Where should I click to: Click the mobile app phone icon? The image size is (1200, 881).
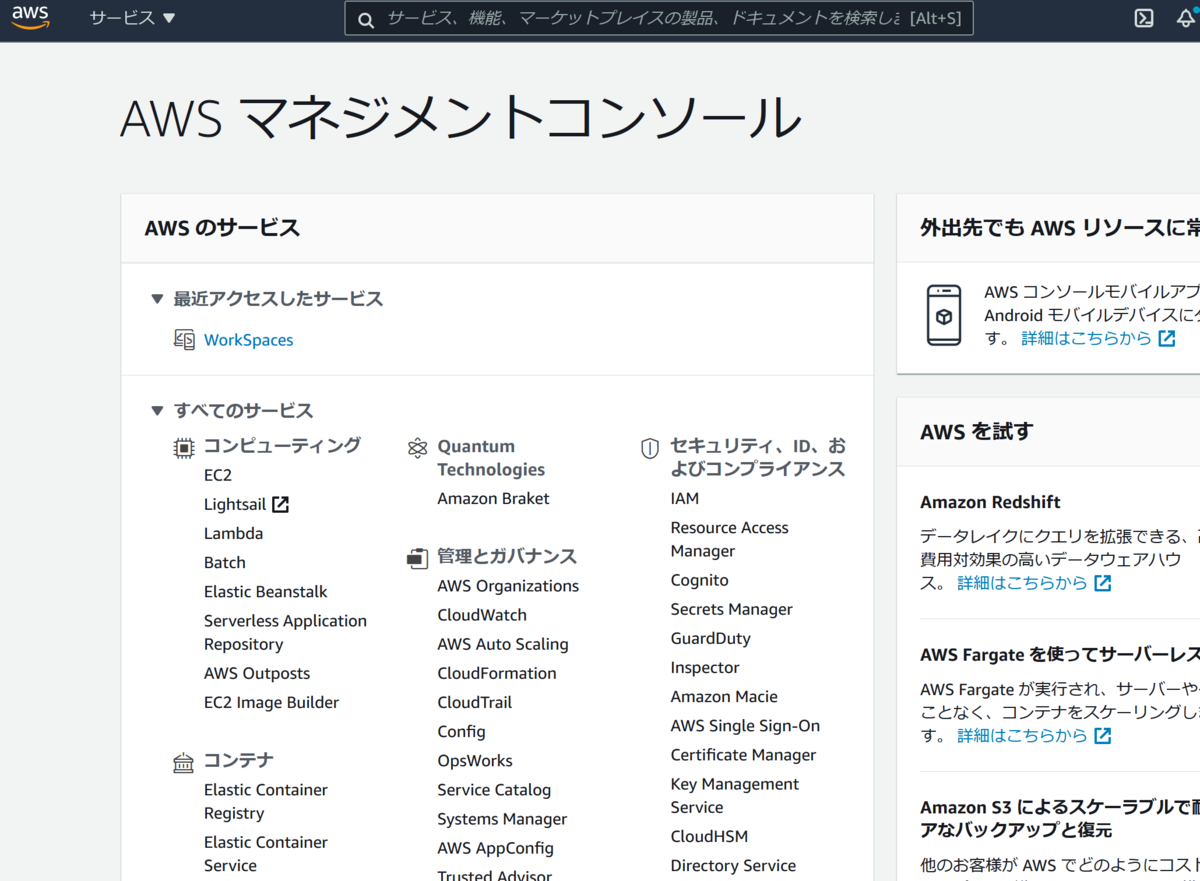coord(942,314)
